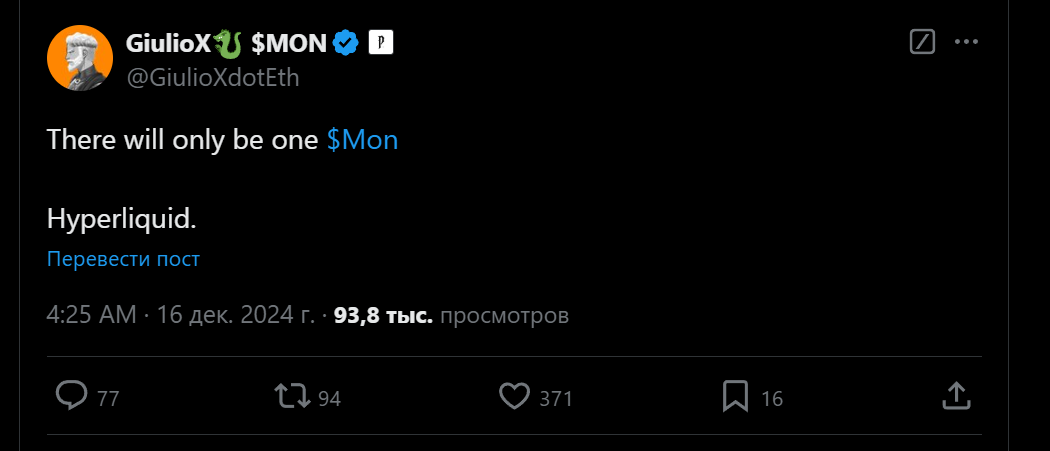This screenshot has width=1050, height=451.
Task: Click the "Hyperliquid." post text
Action: [x=122, y=218]
